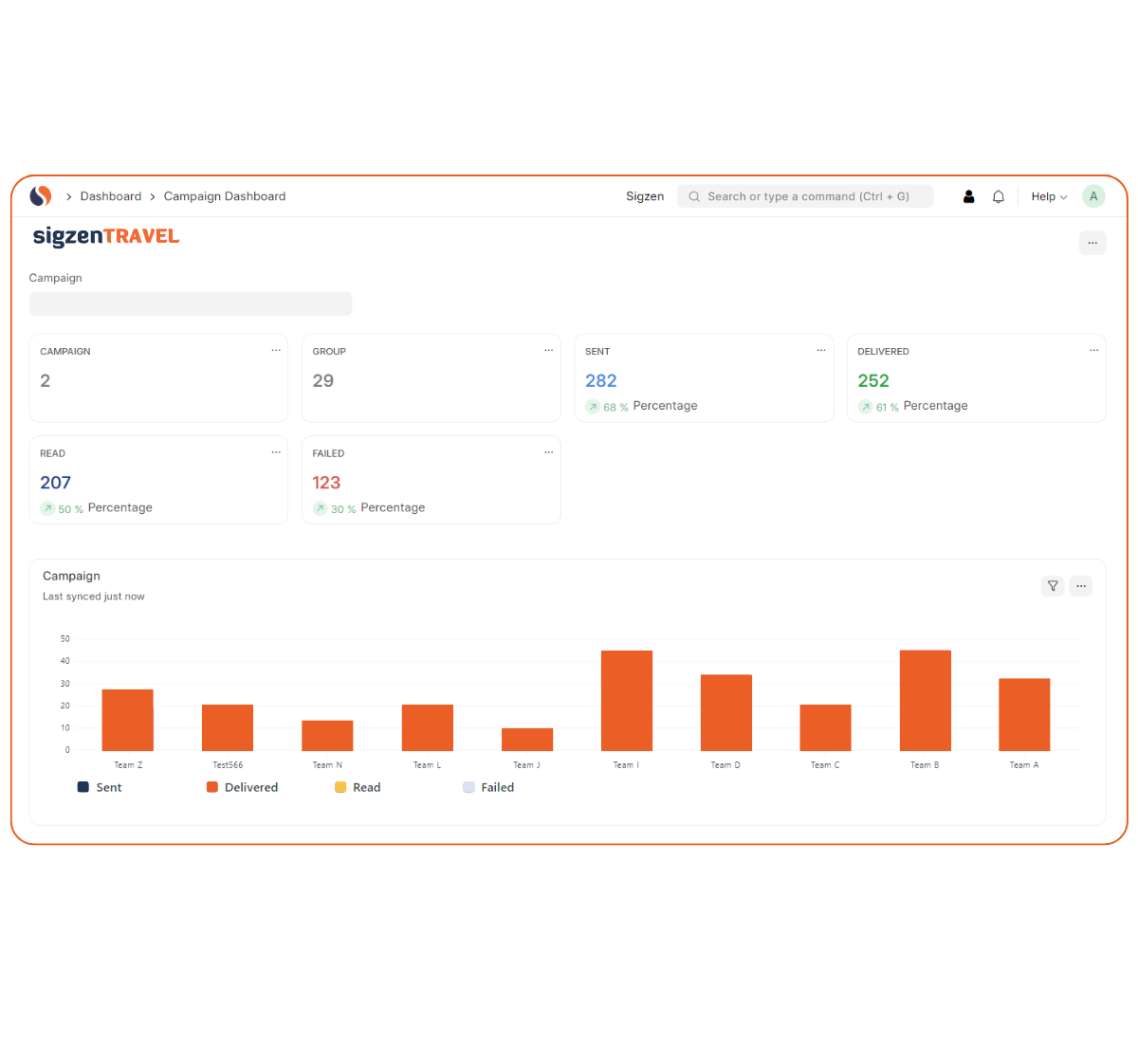Expand the Help dropdown

pos(1049,196)
